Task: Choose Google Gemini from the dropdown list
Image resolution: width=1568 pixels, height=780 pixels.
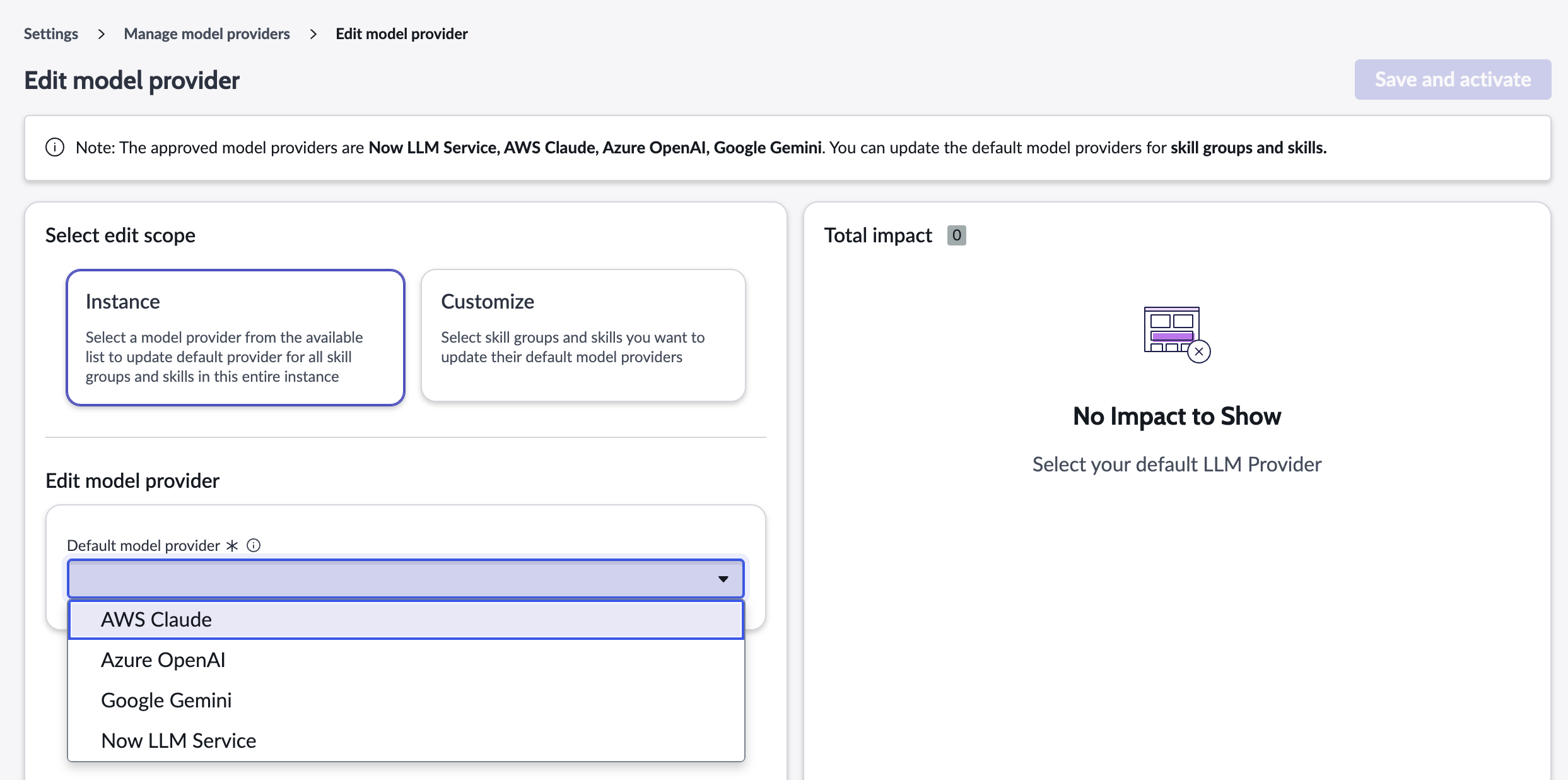Action: tap(406, 700)
